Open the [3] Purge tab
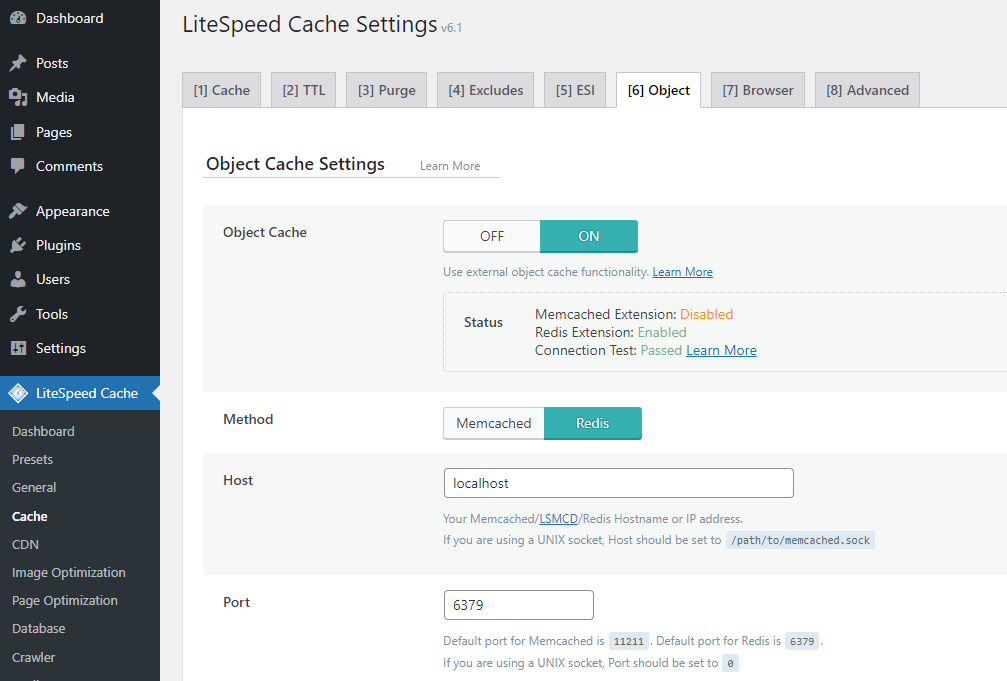The image size is (1007, 681). click(387, 90)
